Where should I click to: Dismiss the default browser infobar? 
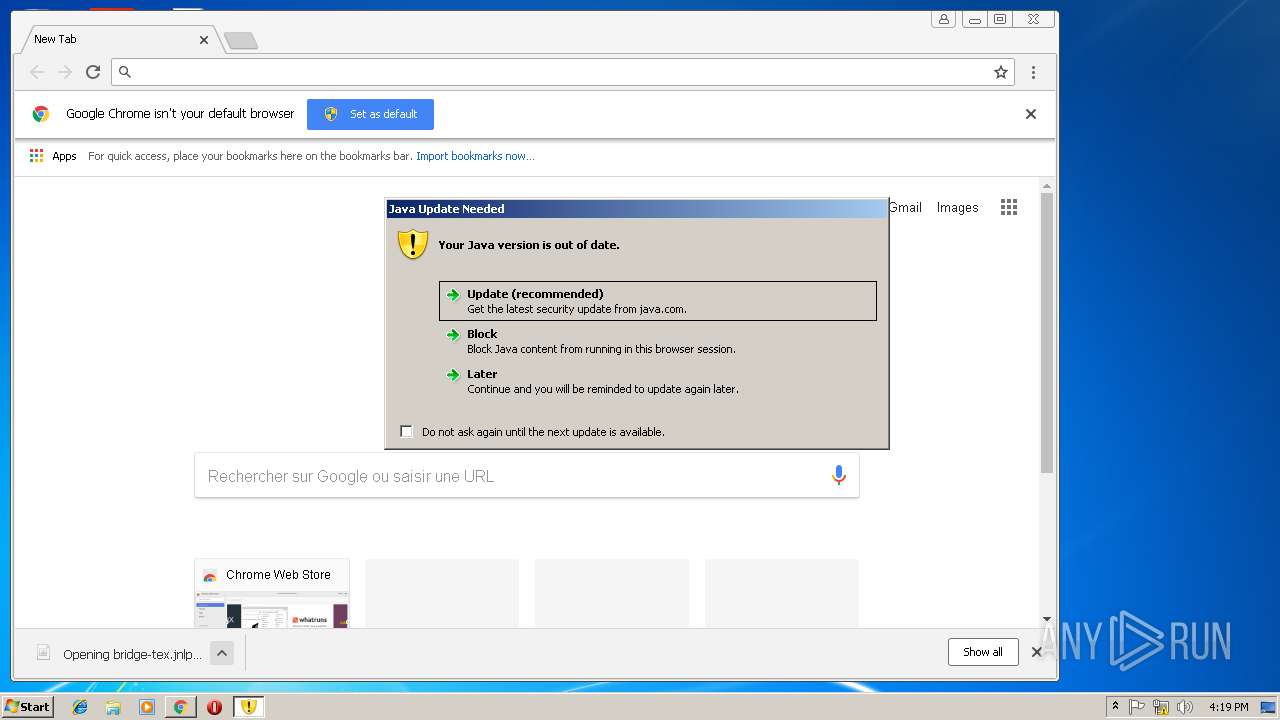pyautogui.click(x=1031, y=114)
